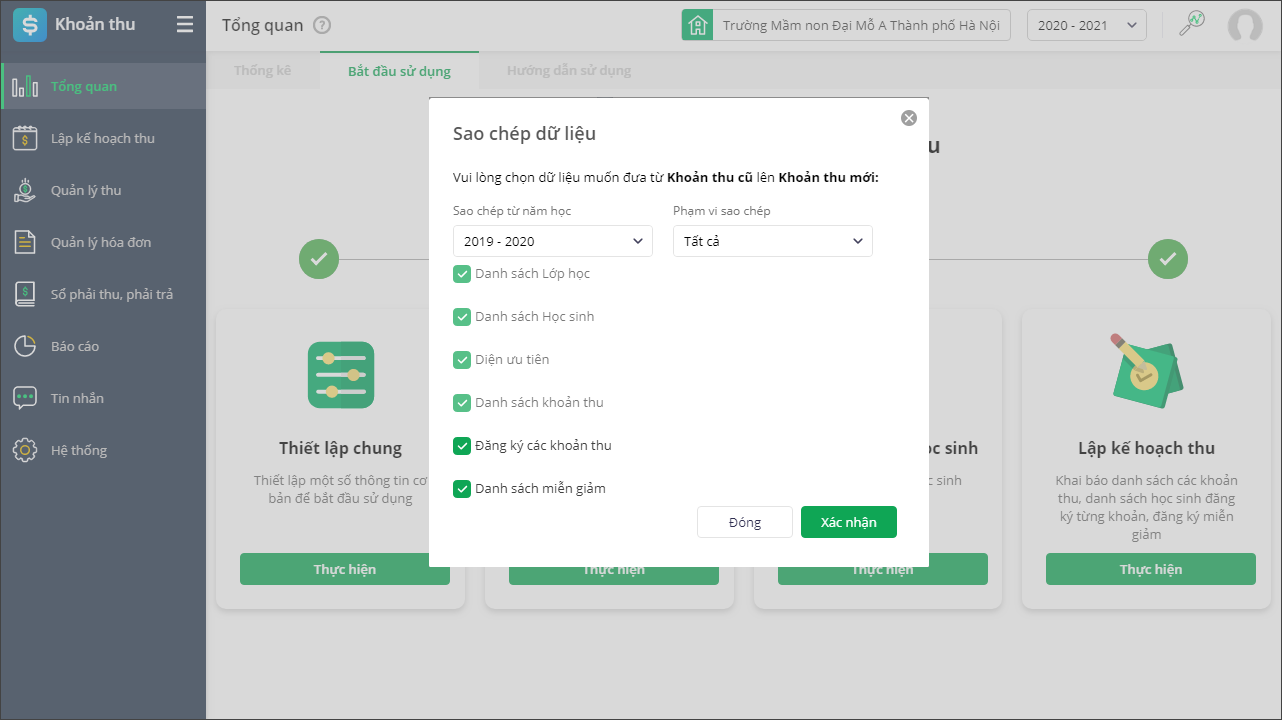Viewport: 1282px width, 720px height.
Task: Click the Báo cáo pie chart icon
Action: [x=25, y=346]
